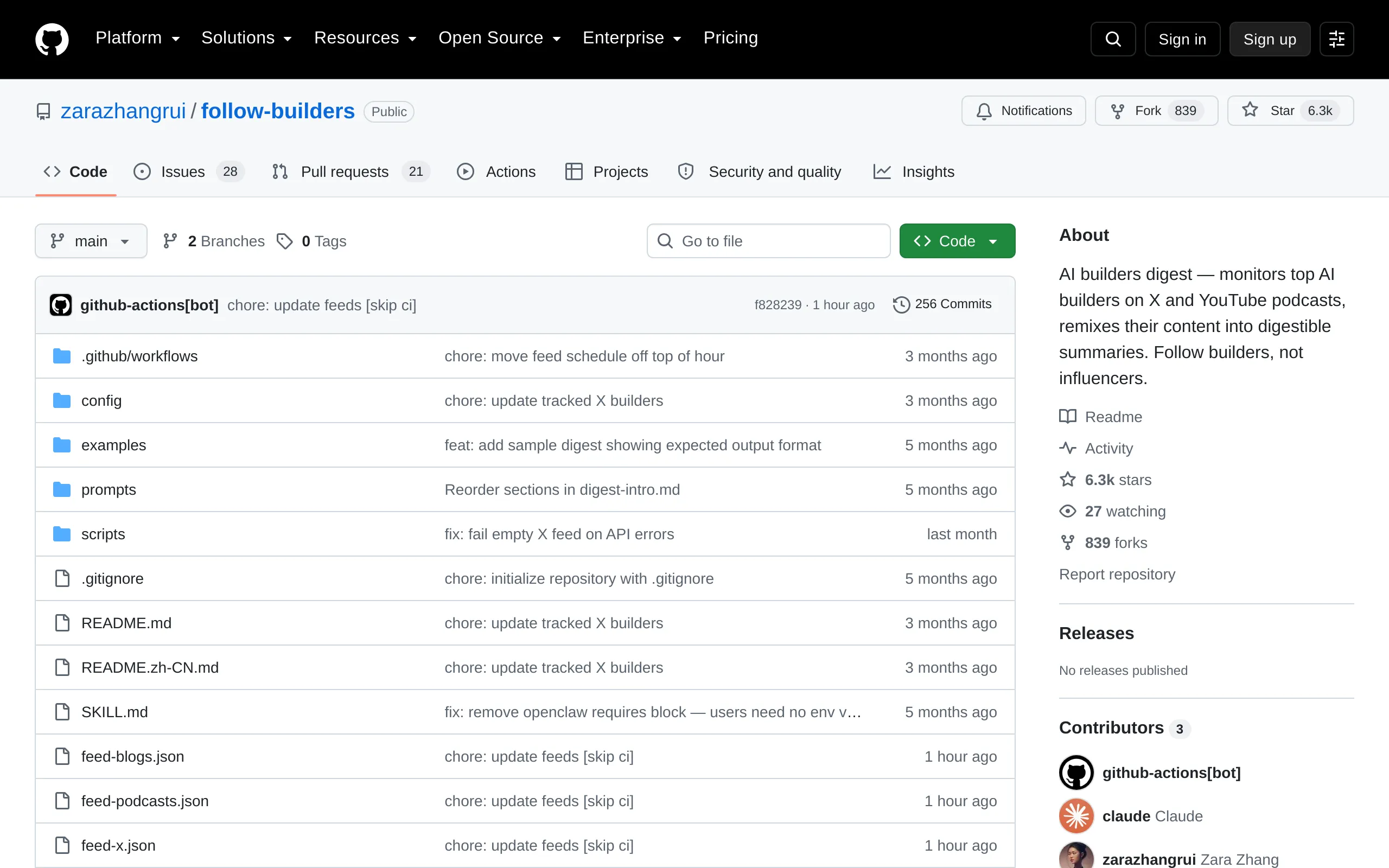This screenshot has width=1389, height=868.
Task: Click the book icon next to Readme
Action: coord(1068,416)
